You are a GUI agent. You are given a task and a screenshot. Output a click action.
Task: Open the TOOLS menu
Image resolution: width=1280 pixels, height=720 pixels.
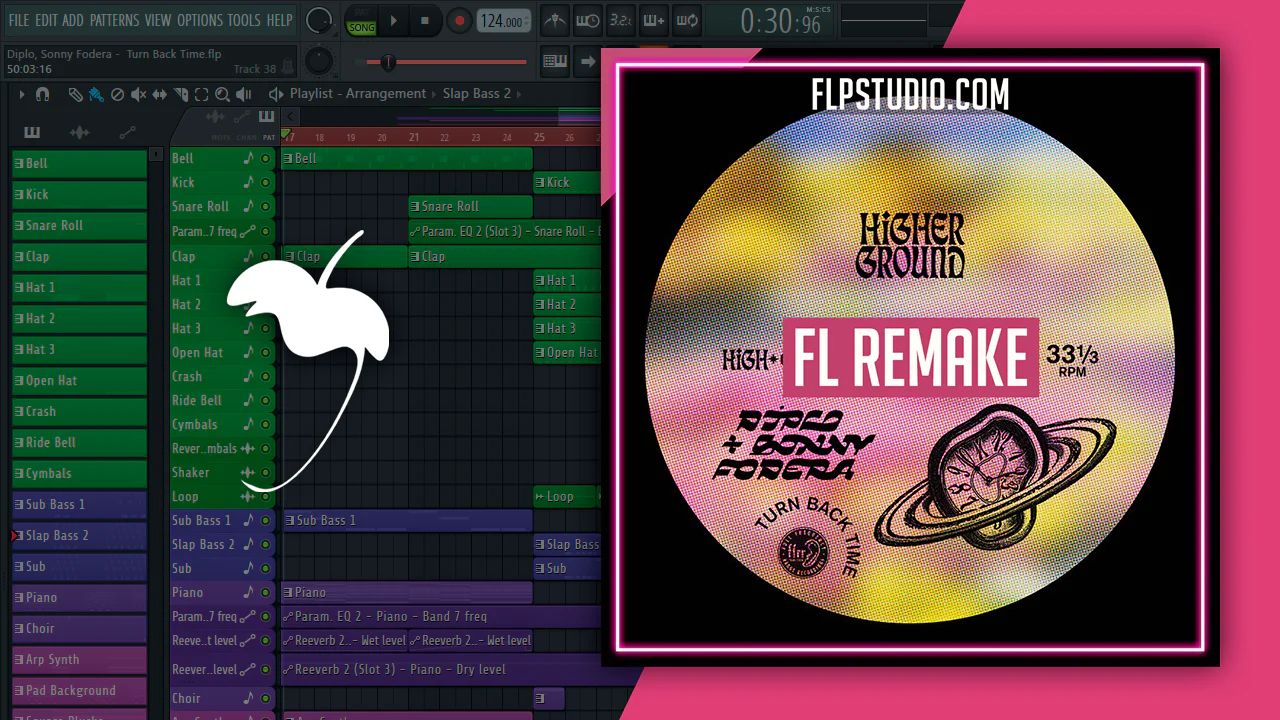(x=244, y=20)
